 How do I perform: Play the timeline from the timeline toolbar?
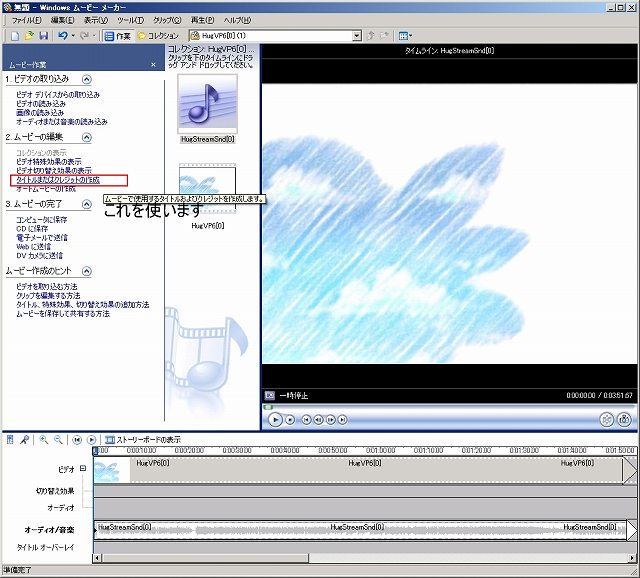tap(91, 440)
